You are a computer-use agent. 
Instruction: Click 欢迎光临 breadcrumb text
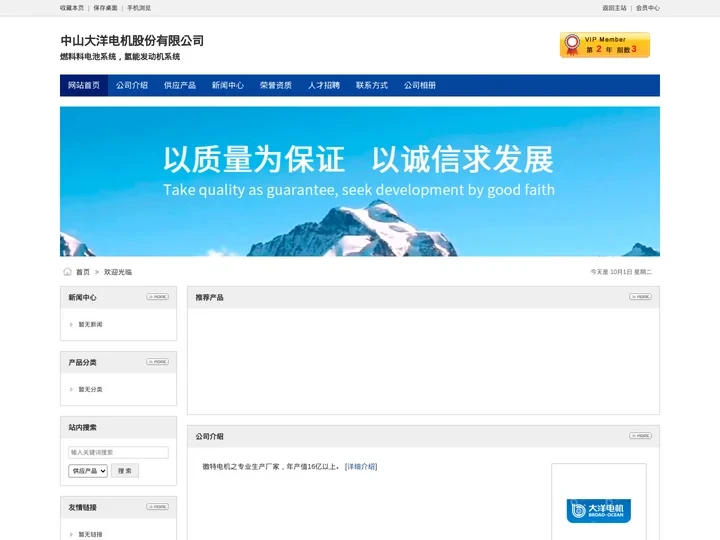(118, 272)
